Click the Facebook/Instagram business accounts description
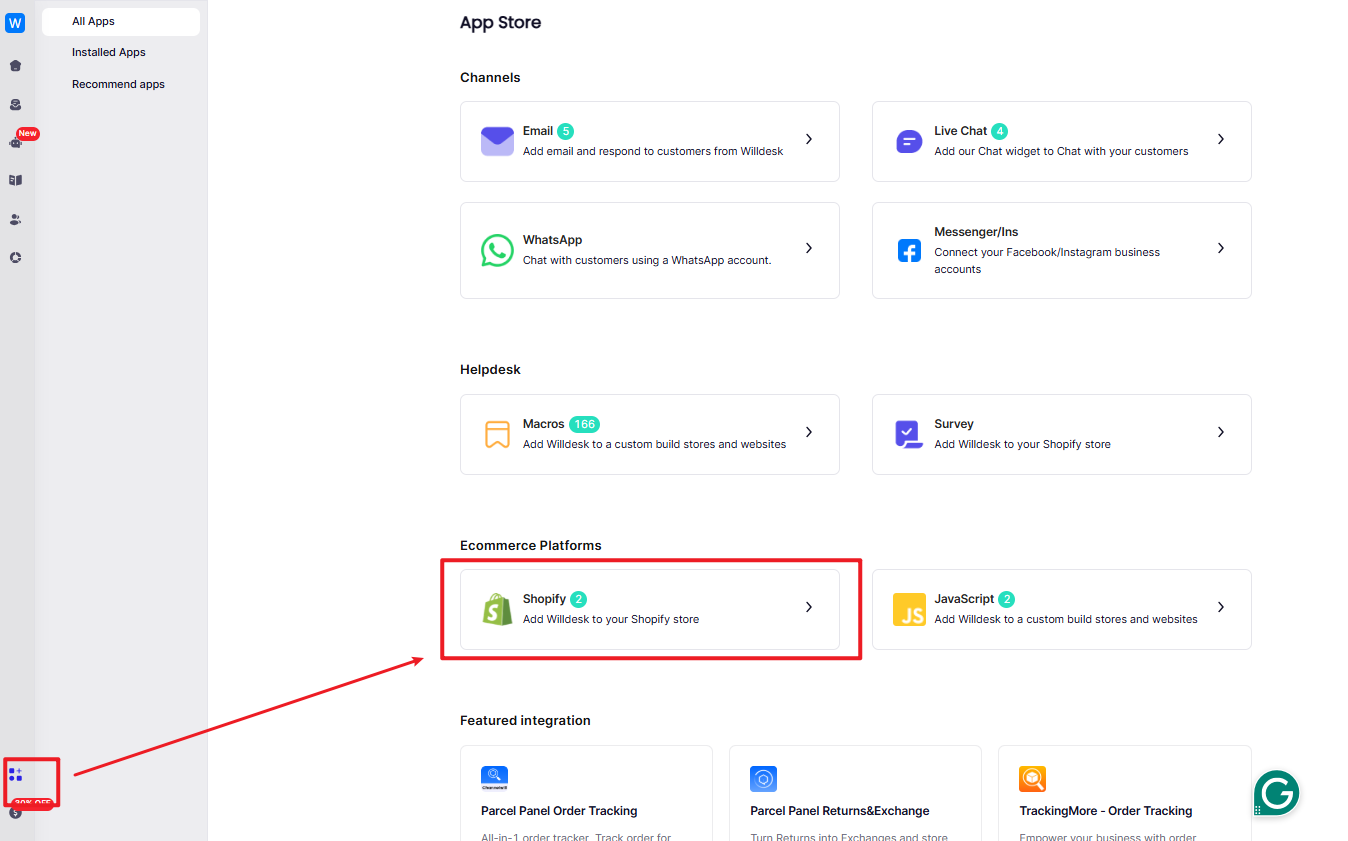Viewport: 1348px width, 841px height. click(1047, 260)
